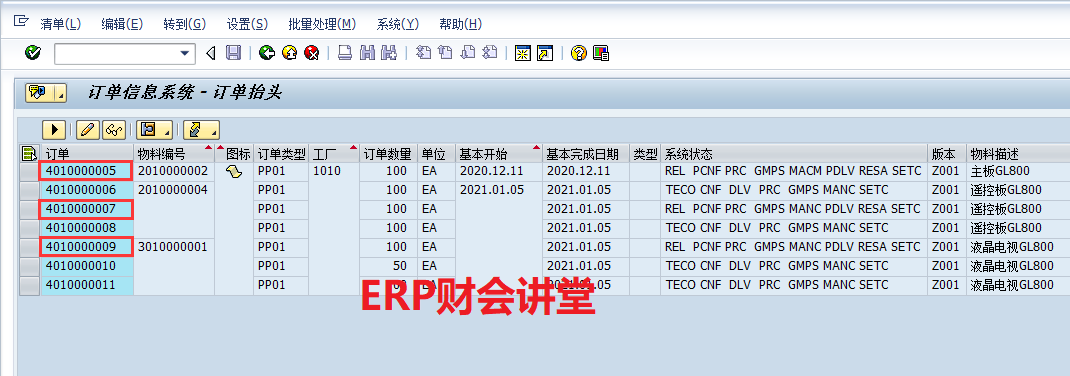Image resolution: width=1070 pixels, height=376 pixels.
Task: Click the Find binoculars icon
Action: (x=368, y=53)
